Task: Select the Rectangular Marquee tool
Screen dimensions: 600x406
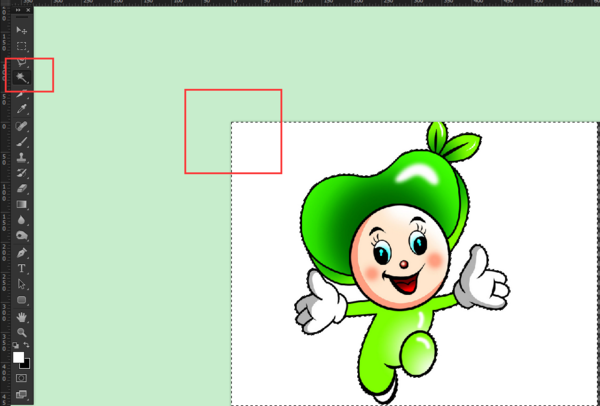Action: tap(21, 46)
